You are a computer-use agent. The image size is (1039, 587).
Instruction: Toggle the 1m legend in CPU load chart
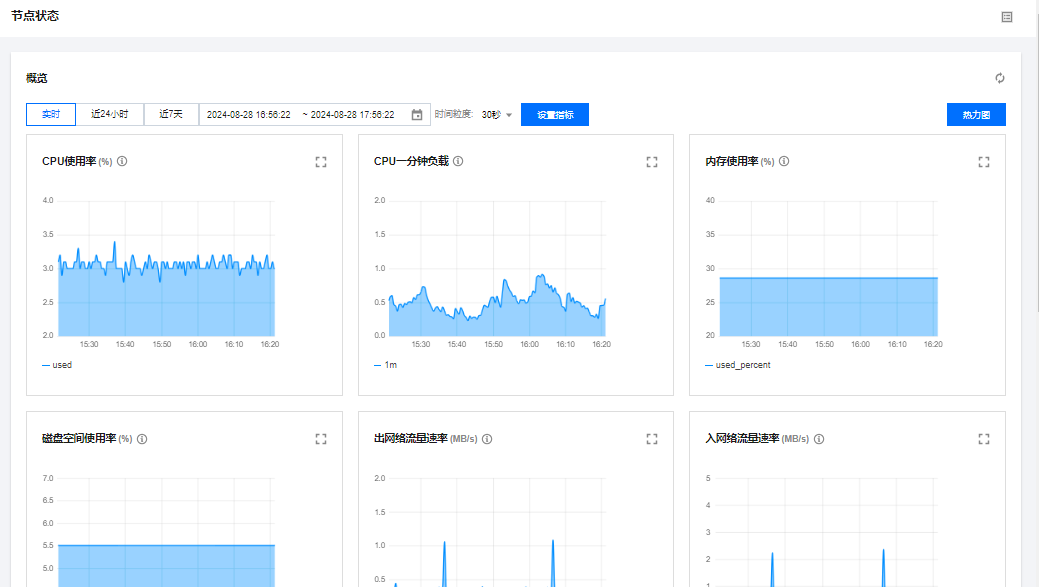(x=386, y=365)
